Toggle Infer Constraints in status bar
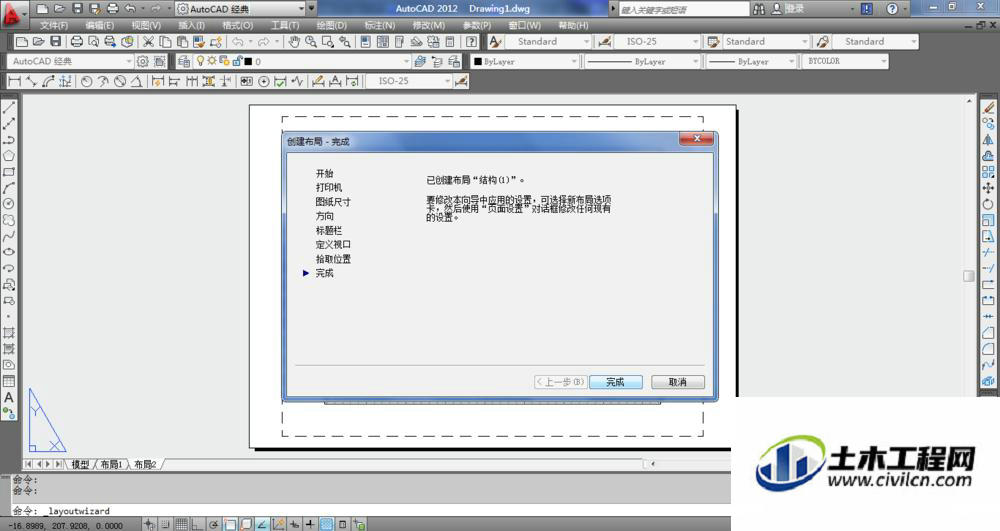This screenshot has height=531, width=1000. click(x=149, y=524)
